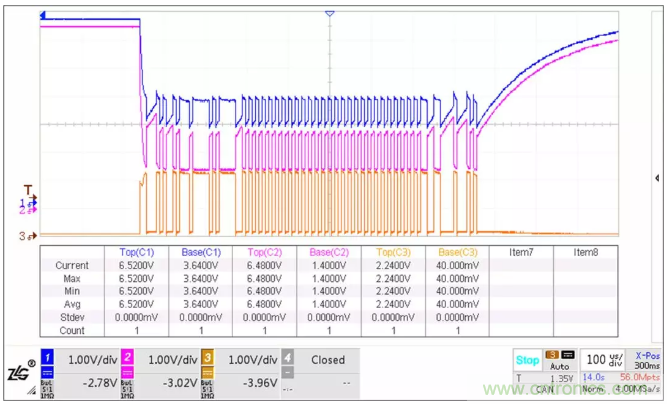Screen dimensions: 667x404
Task: Select channel 3 orange indicator
Action: pyautogui.click(x=208, y=360)
